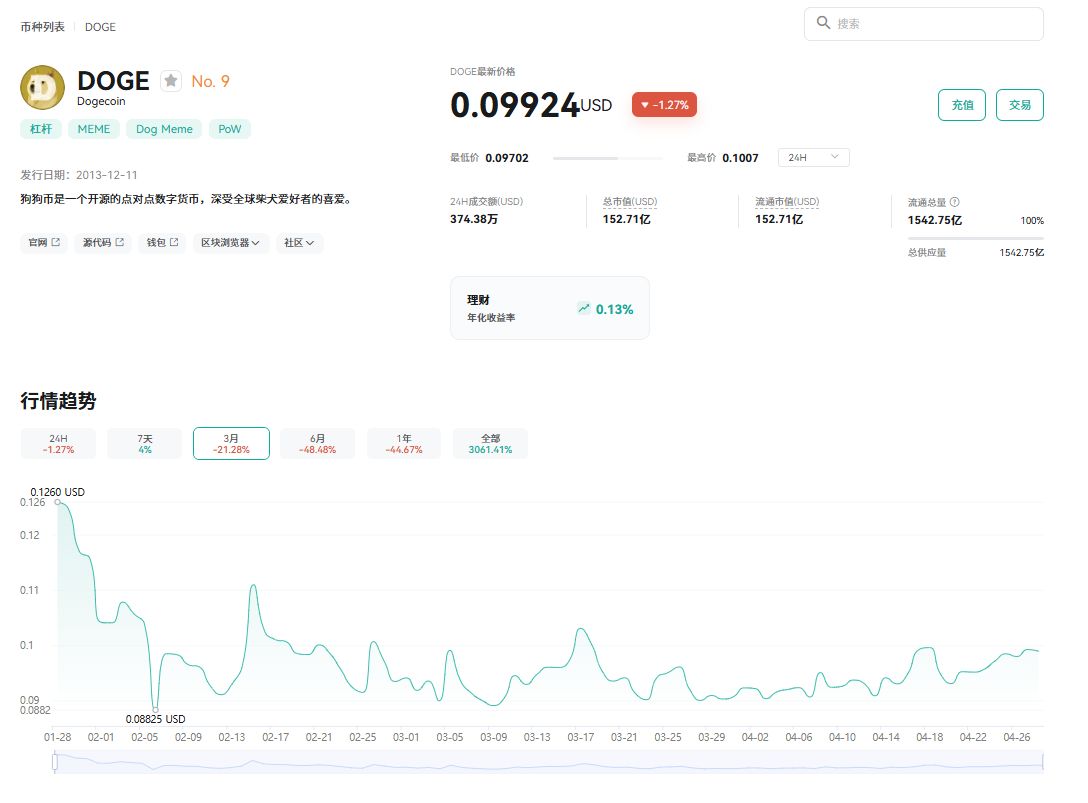Image resolution: width=1088 pixels, height=803 pixels.
Task: Click the Dogecoin coin logo
Action: pyautogui.click(x=42, y=87)
